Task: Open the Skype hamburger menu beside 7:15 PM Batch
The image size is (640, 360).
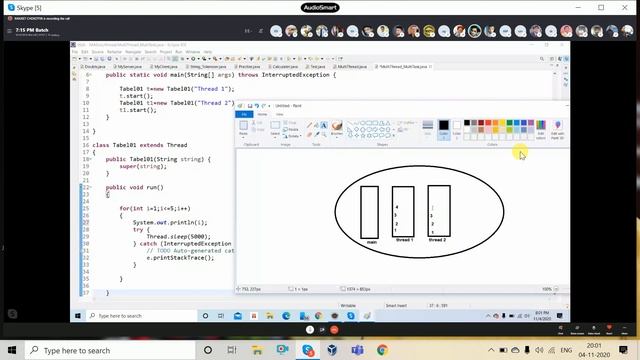Action: [x=9, y=31]
